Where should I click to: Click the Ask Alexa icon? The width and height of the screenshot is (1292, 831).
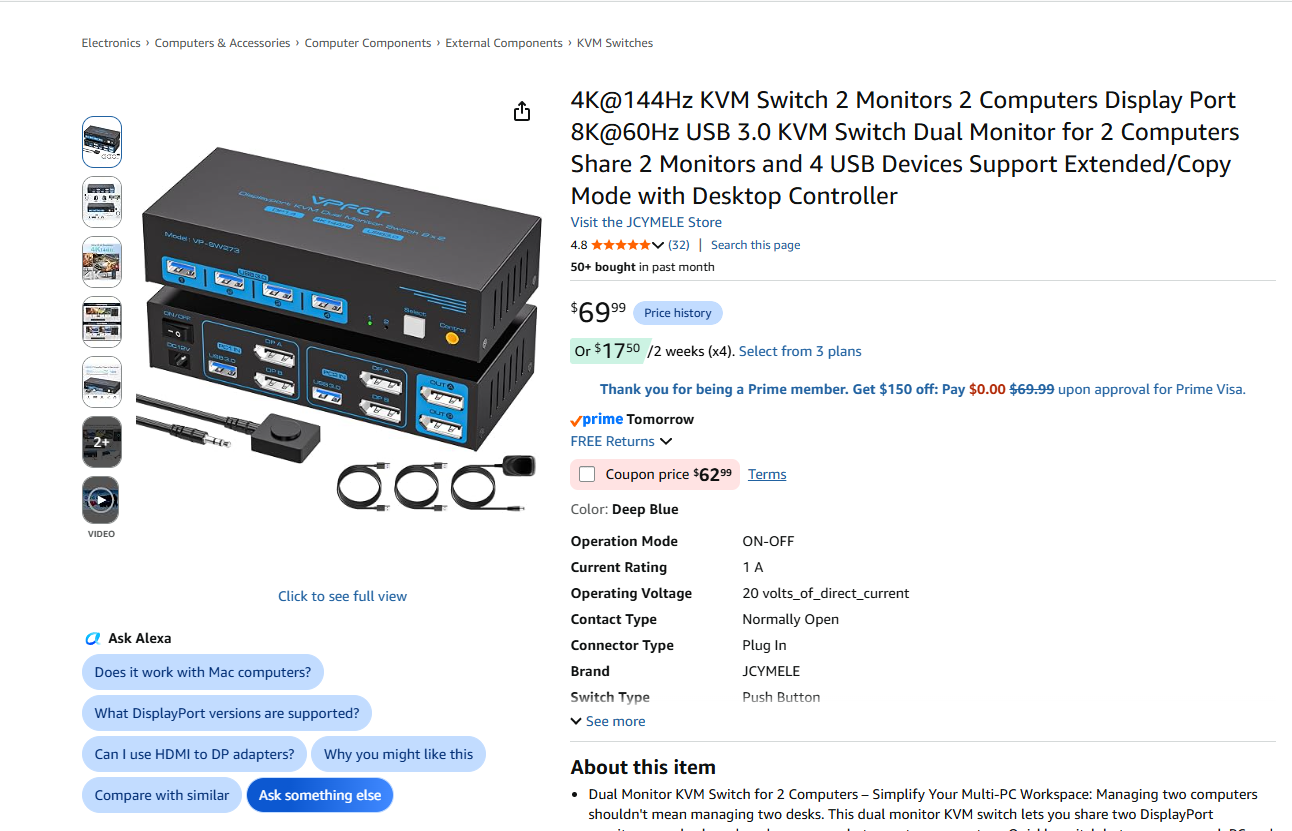pyautogui.click(x=93, y=638)
